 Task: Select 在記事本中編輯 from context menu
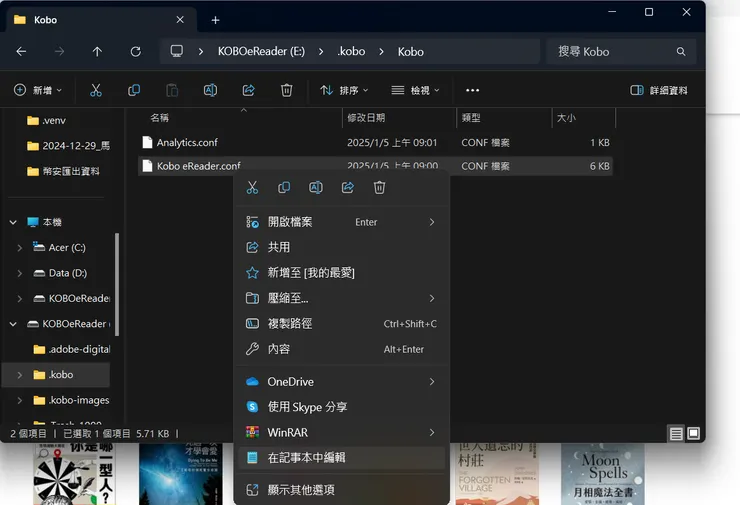coord(306,457)
